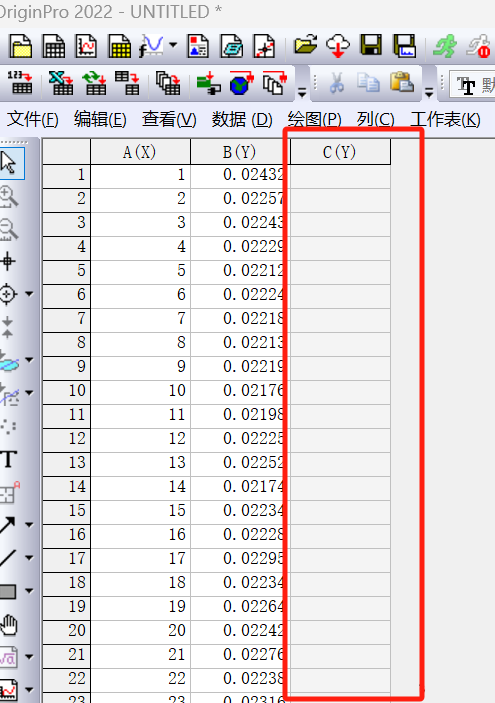The image size is (495, 703).
Task: Select the Zoom Out magnifier tool
Action: 9,229
